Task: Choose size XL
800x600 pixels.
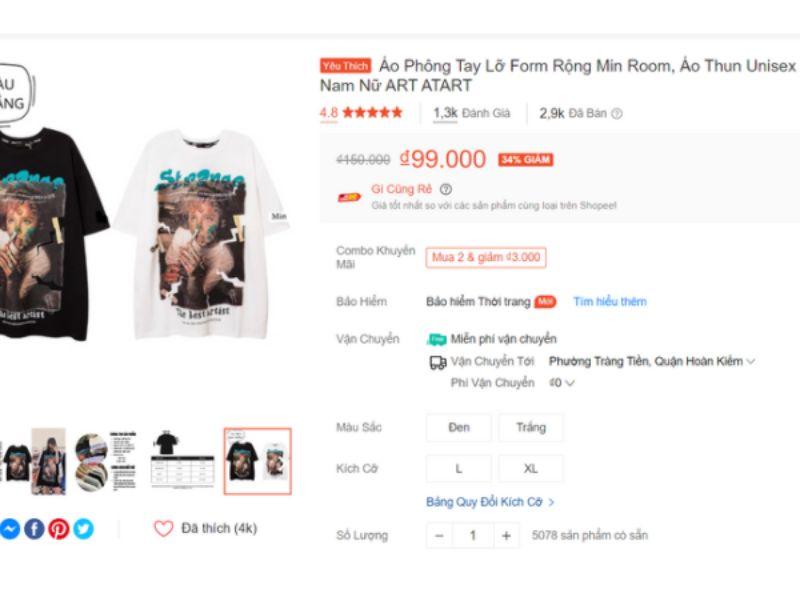Action: point(531,469)
